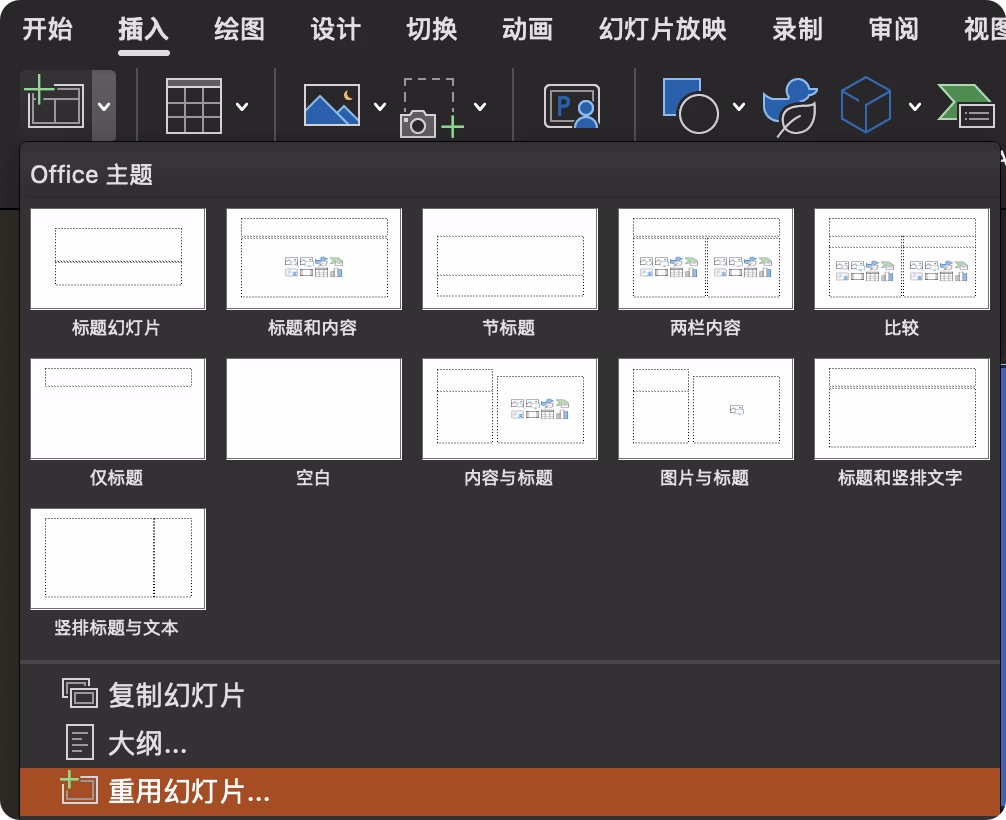Image resolution: width=1006 pixels, height=820 pixels.
Task: Click the New Slide icon
Action: tap(54, 104)
